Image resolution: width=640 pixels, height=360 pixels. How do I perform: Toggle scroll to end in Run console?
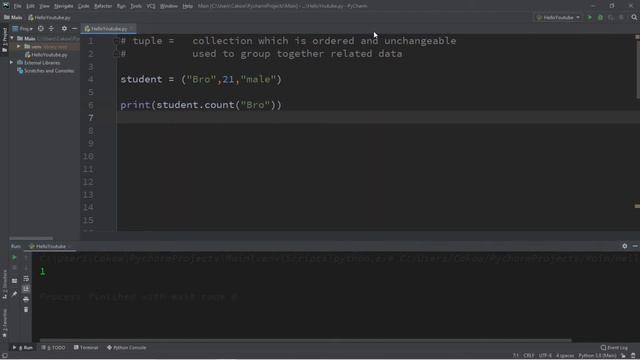26,289
